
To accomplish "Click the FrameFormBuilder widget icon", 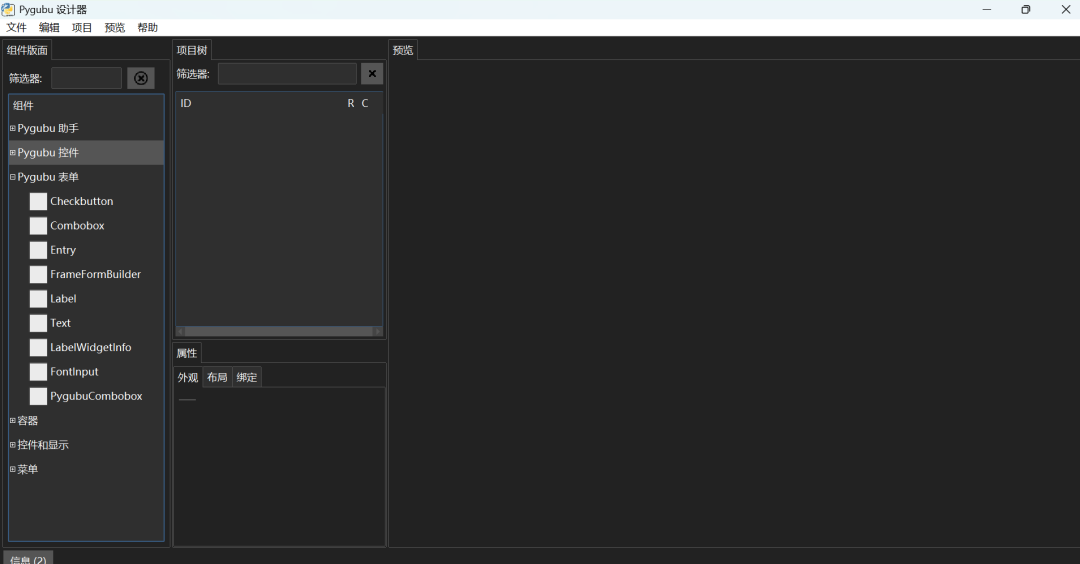I will 39,274.
